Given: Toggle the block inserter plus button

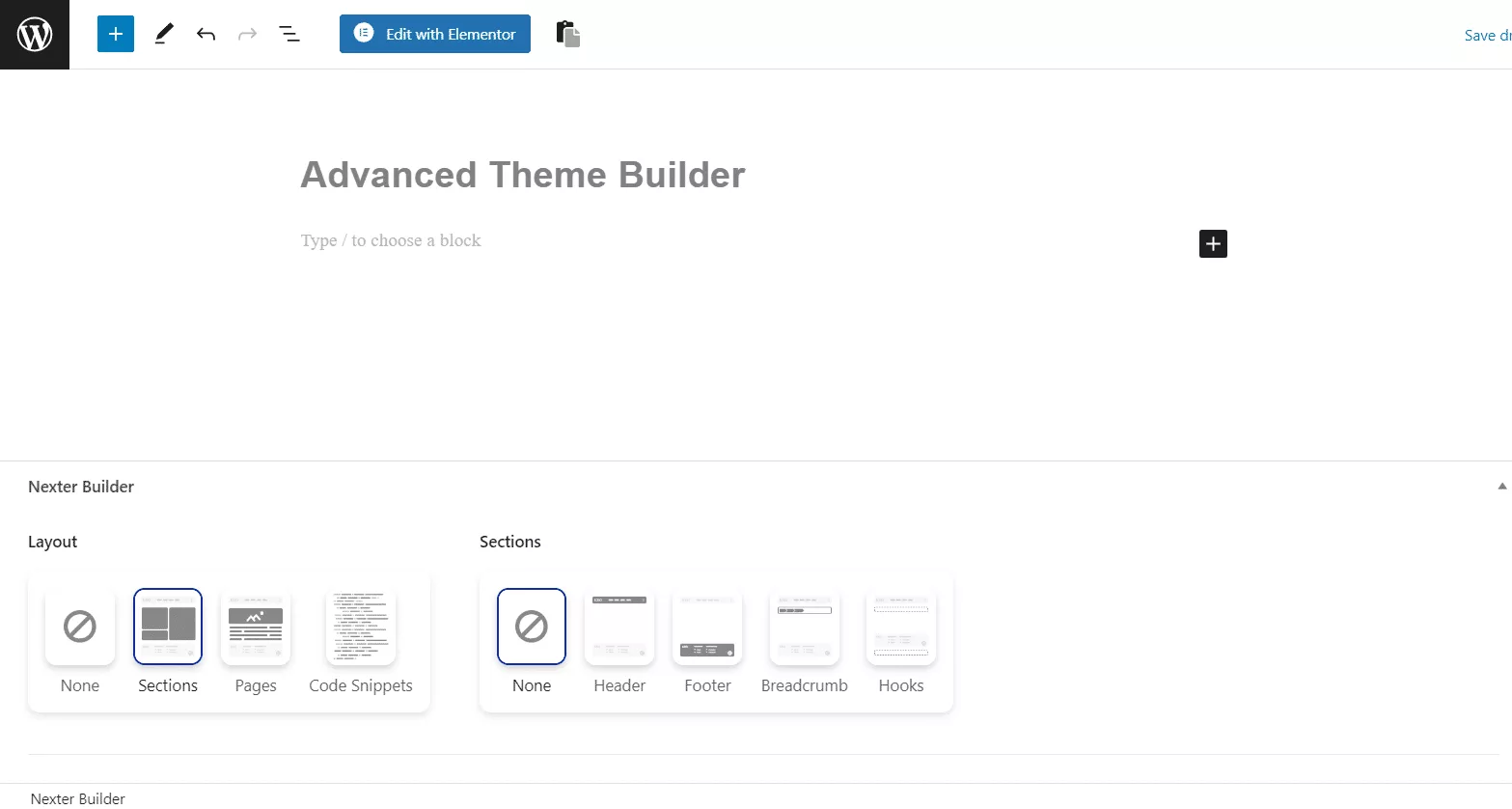Looking at the screenshot, I should (116, 34).
